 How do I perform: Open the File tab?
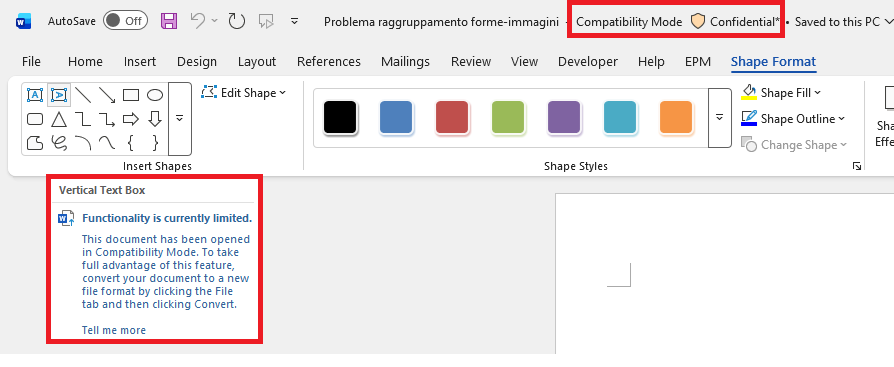tap(31, 62)
